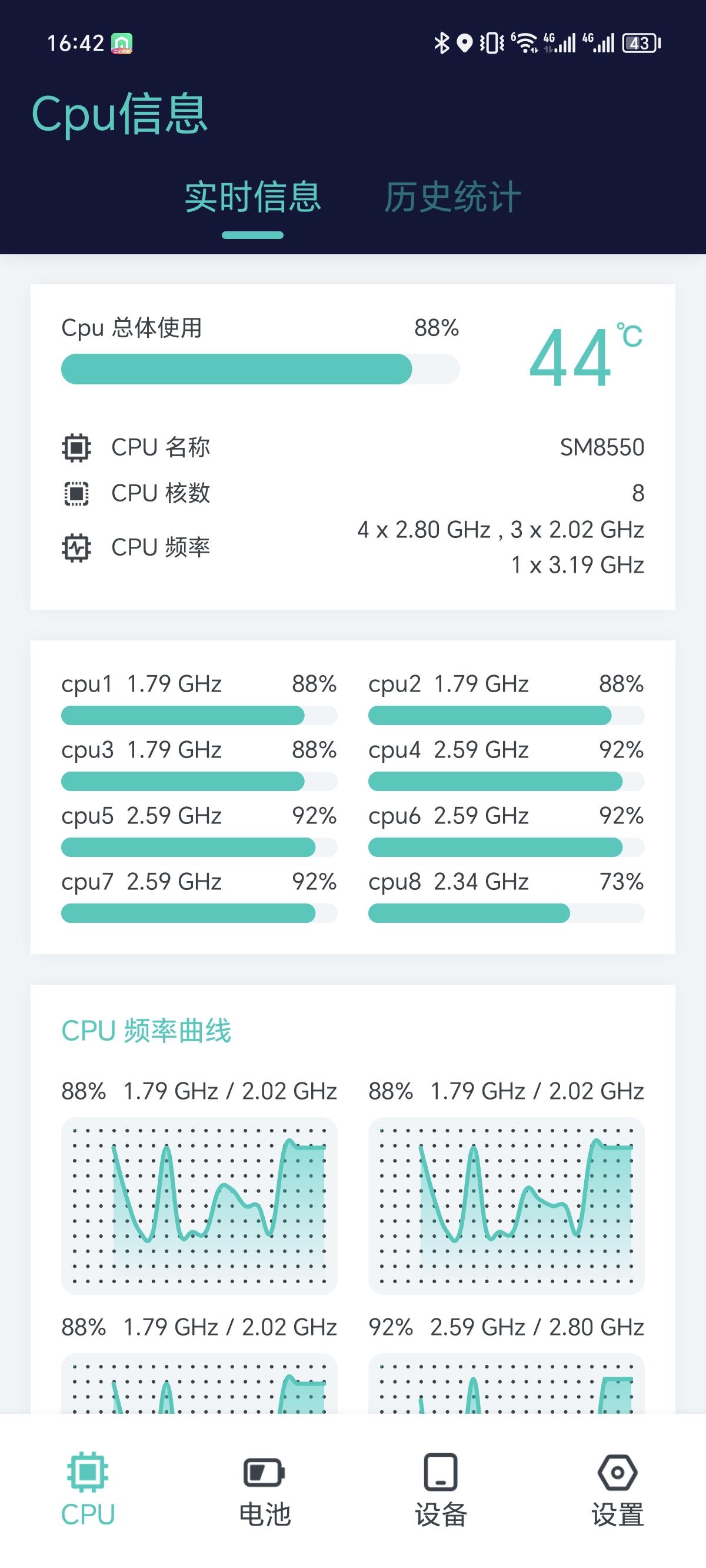Select the 实时信息 tab
The width and height of the screenshot is (706, 1568).
coord(252,197)
